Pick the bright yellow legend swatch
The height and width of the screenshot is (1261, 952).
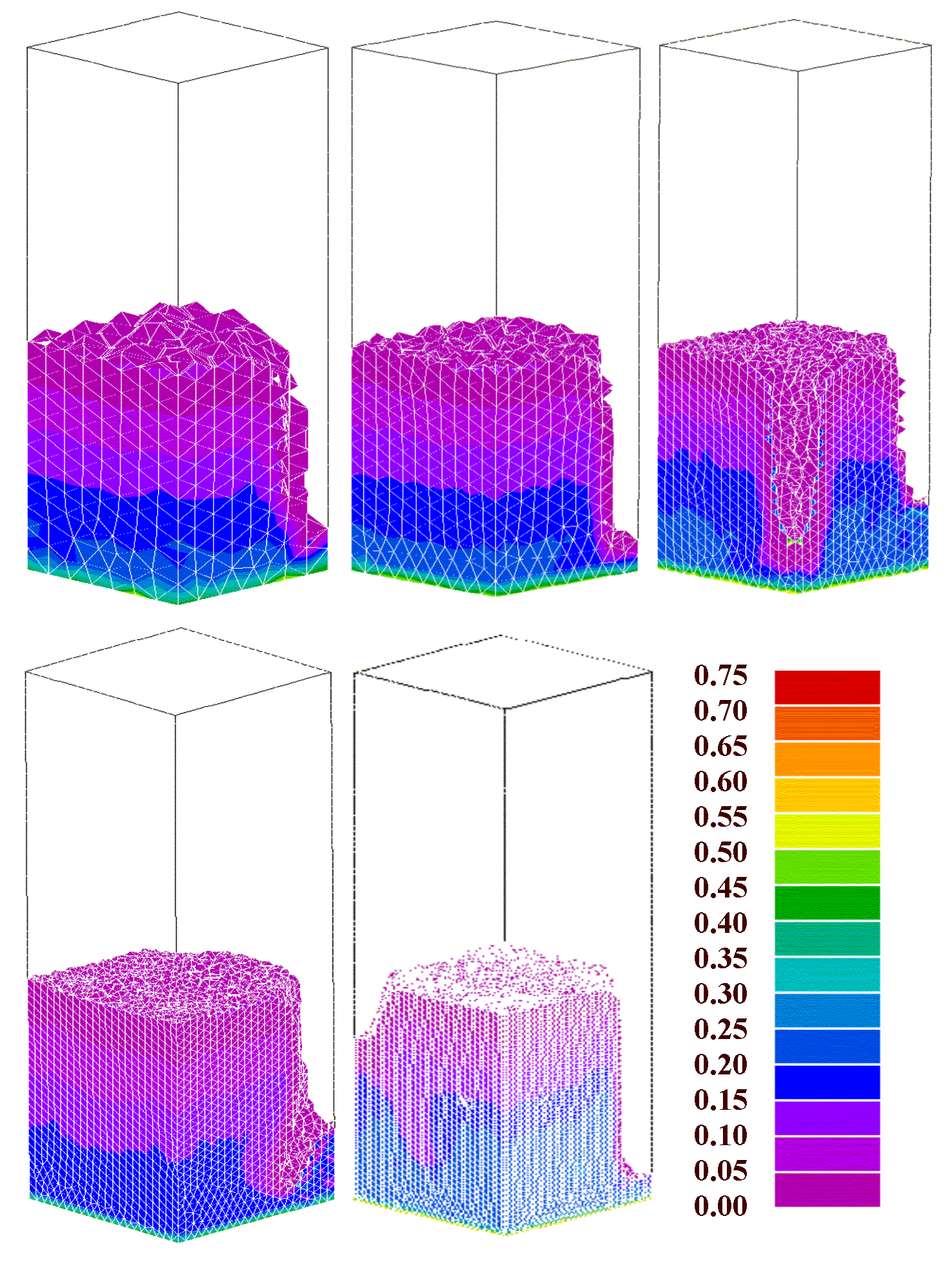[x=827, y=831]
